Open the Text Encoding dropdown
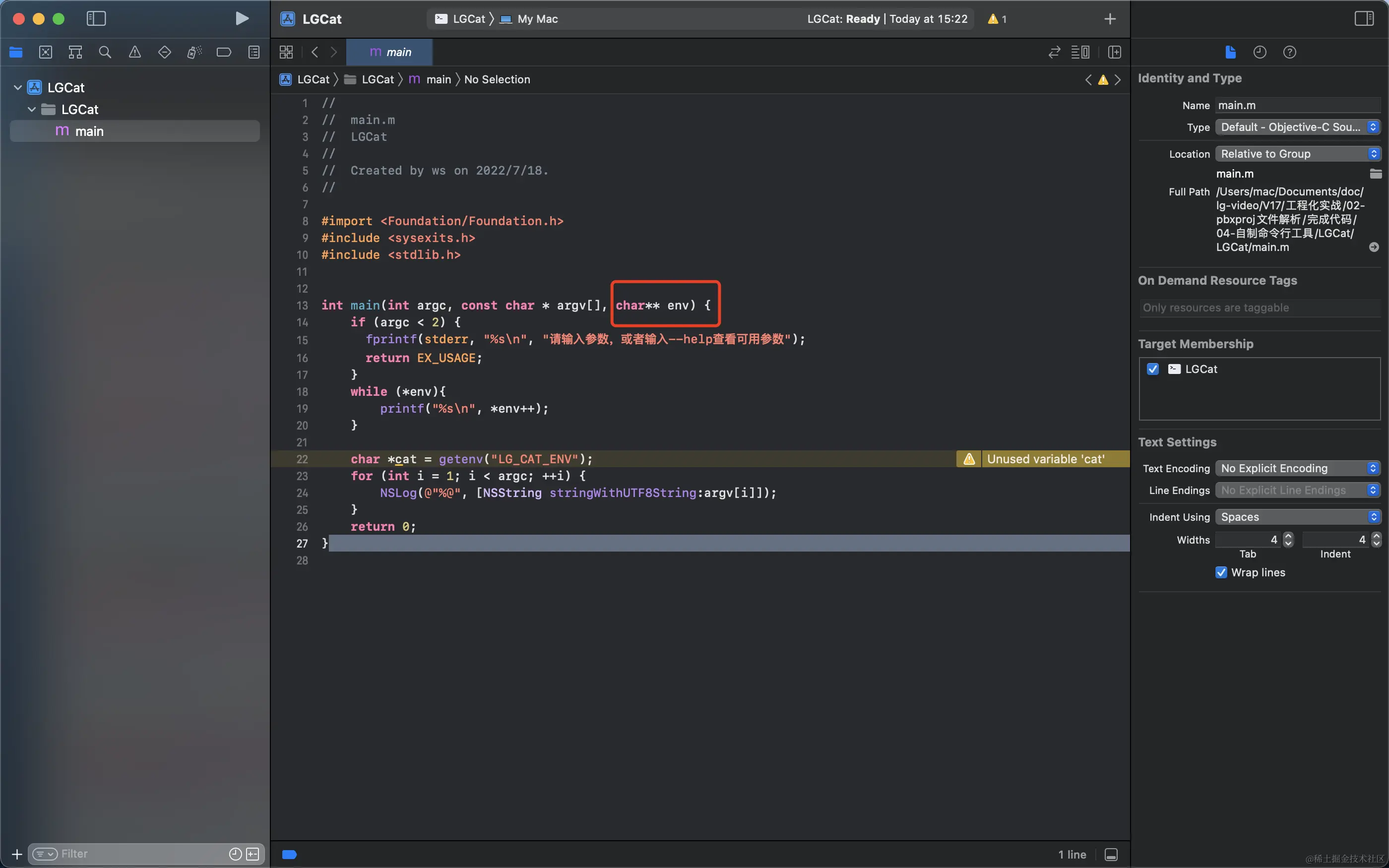 coord(1297,468)
